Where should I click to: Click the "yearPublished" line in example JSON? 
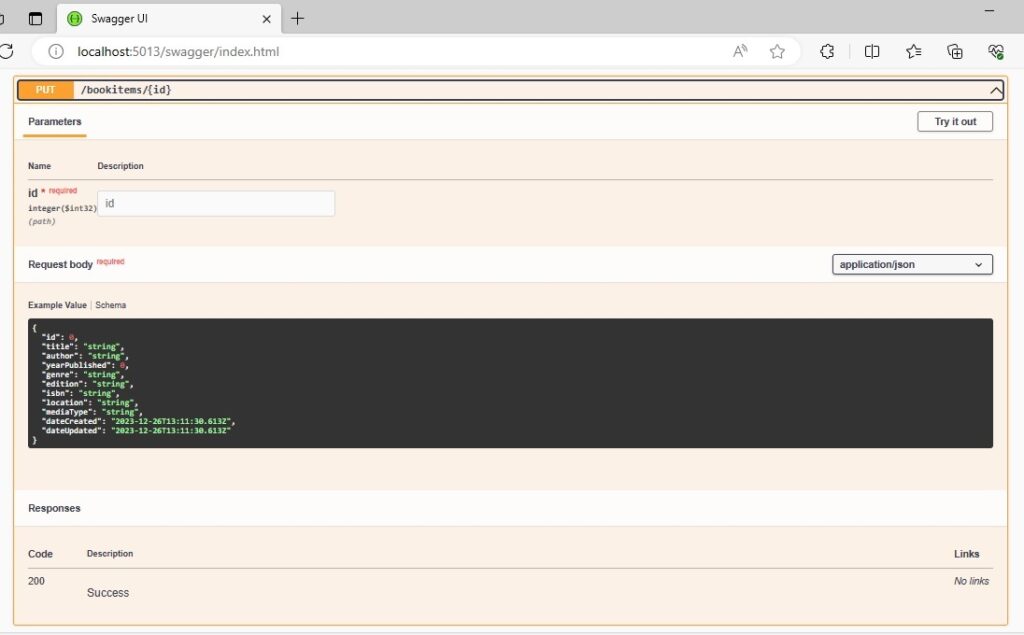coord(85,365)
